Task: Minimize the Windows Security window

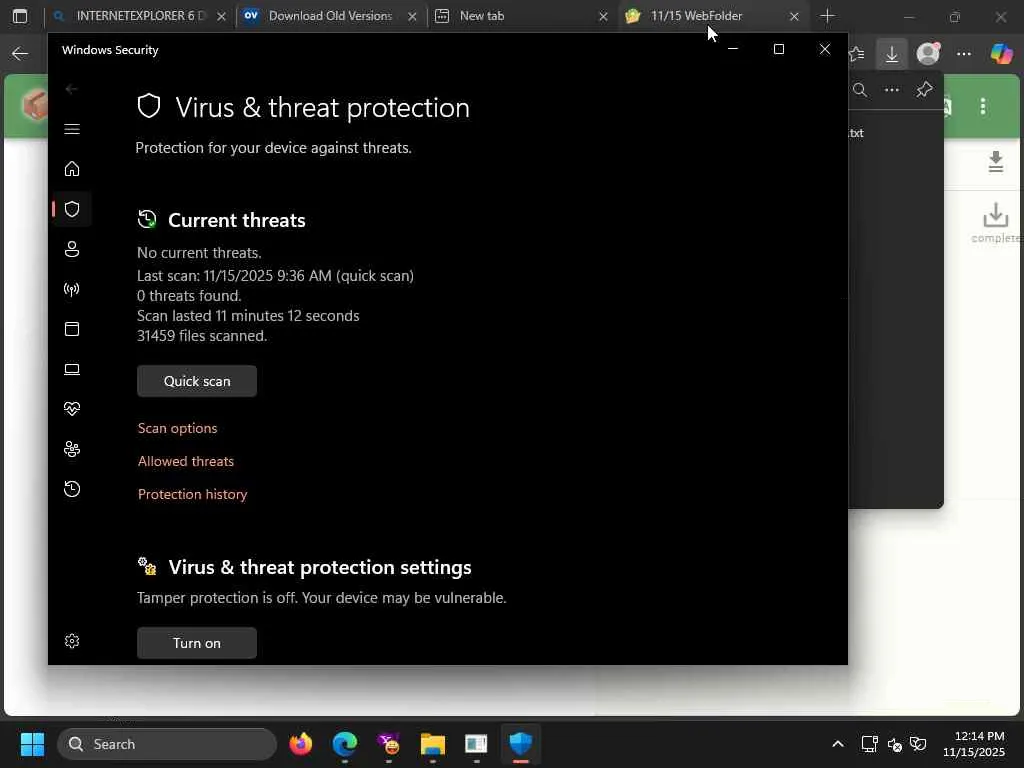Action: (x=733, y=49)
